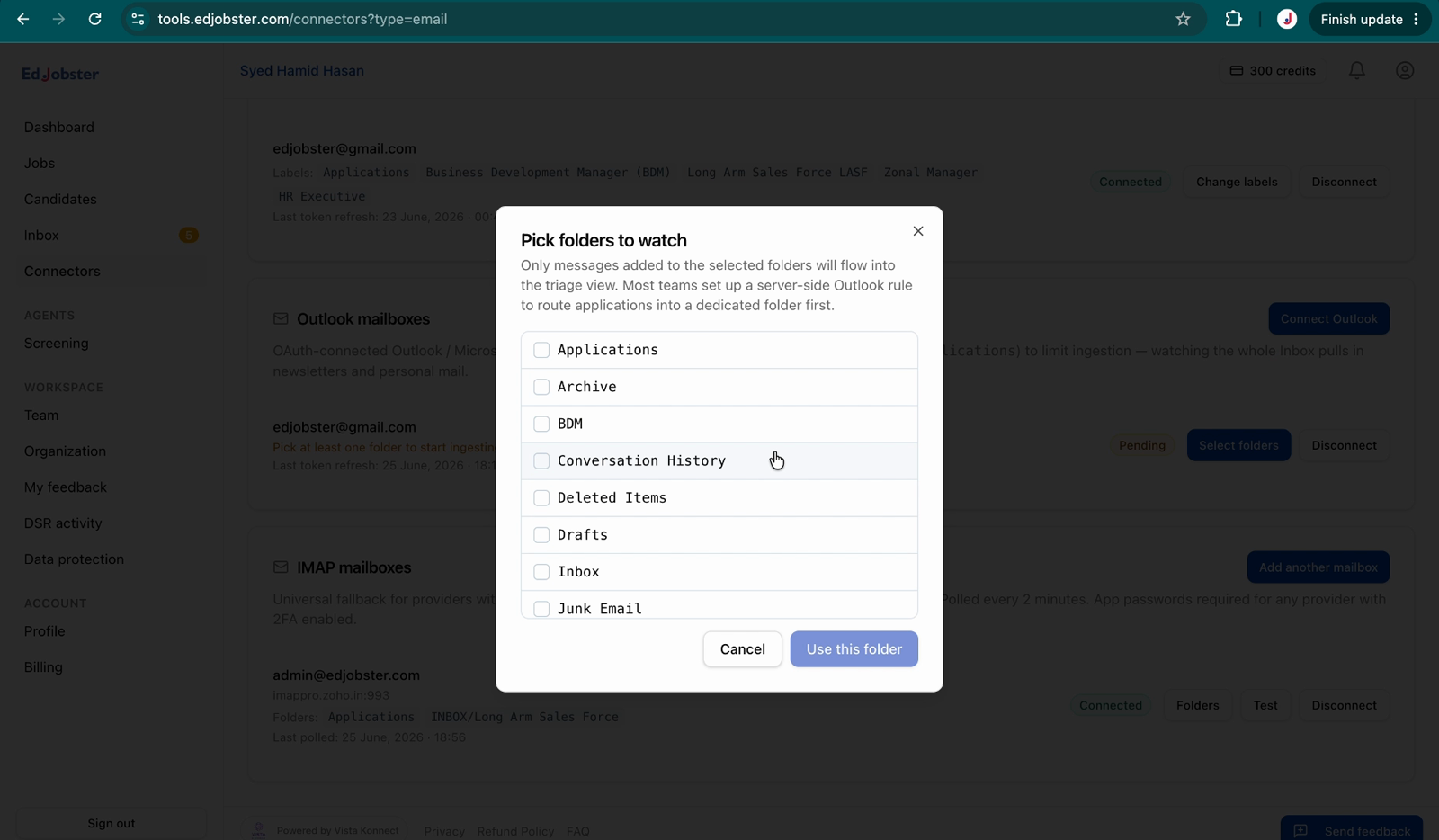Open Data protection page

74,559
